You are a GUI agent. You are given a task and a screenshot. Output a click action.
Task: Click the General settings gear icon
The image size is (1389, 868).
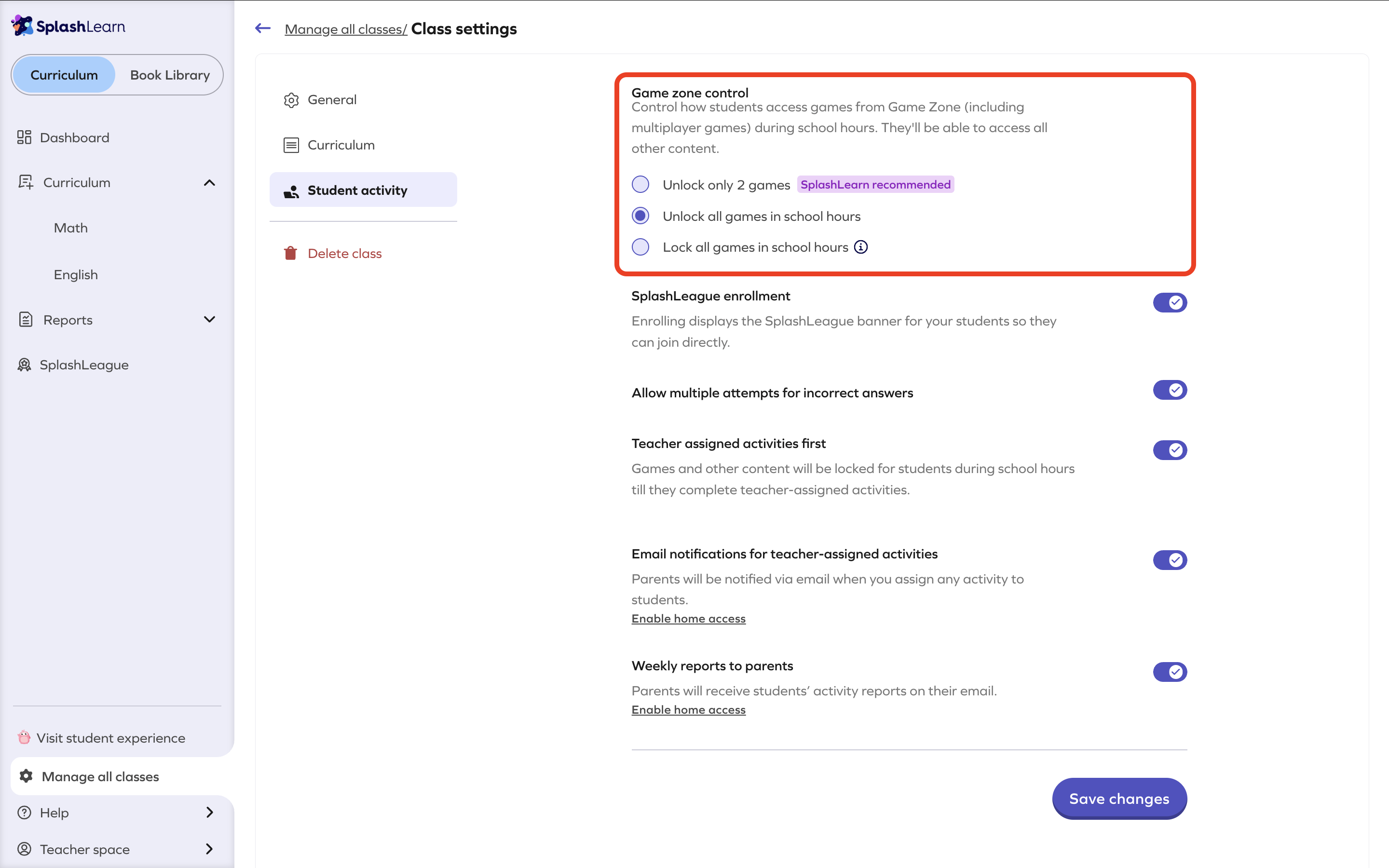291,100
